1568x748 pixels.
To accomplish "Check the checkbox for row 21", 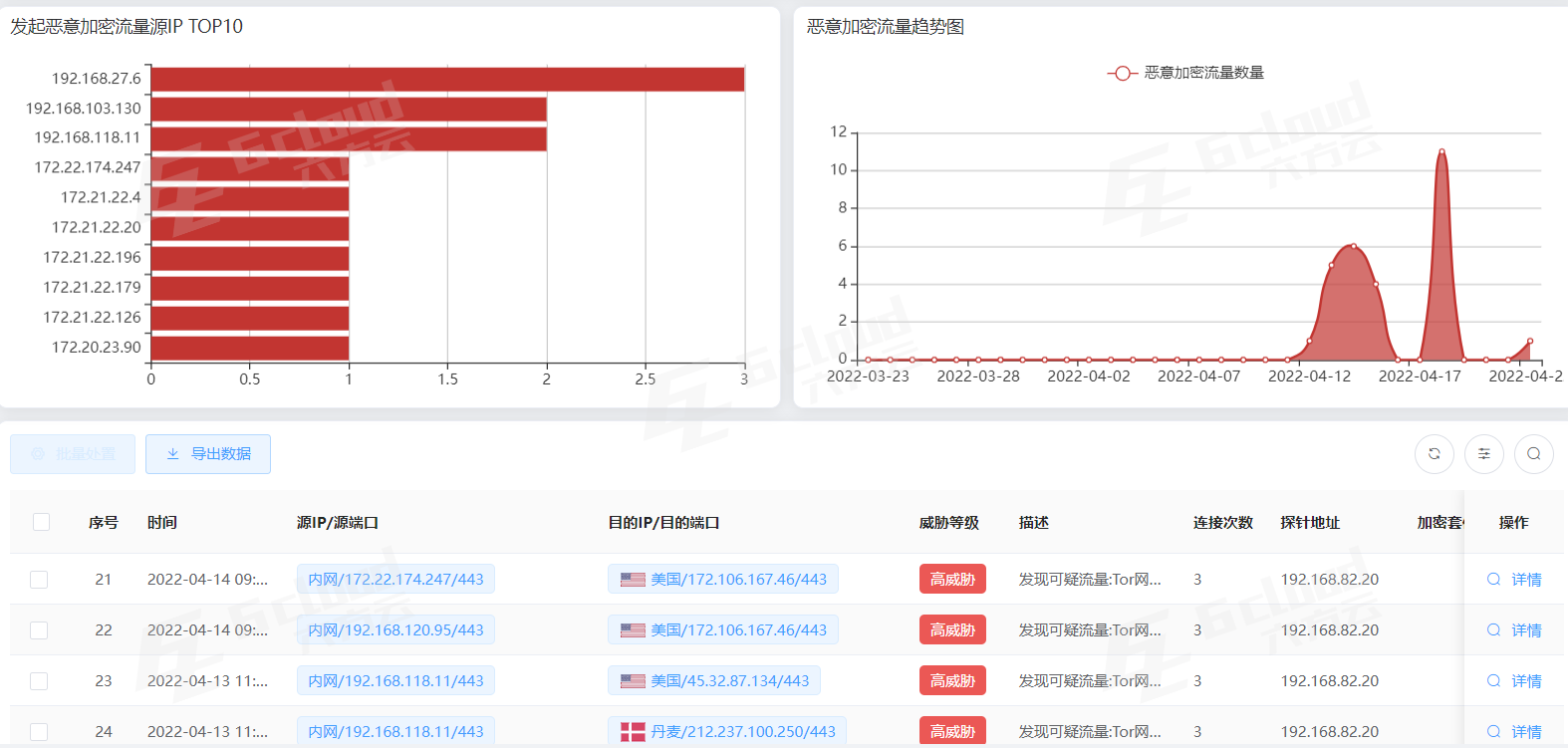I will (x=39, y=580).
